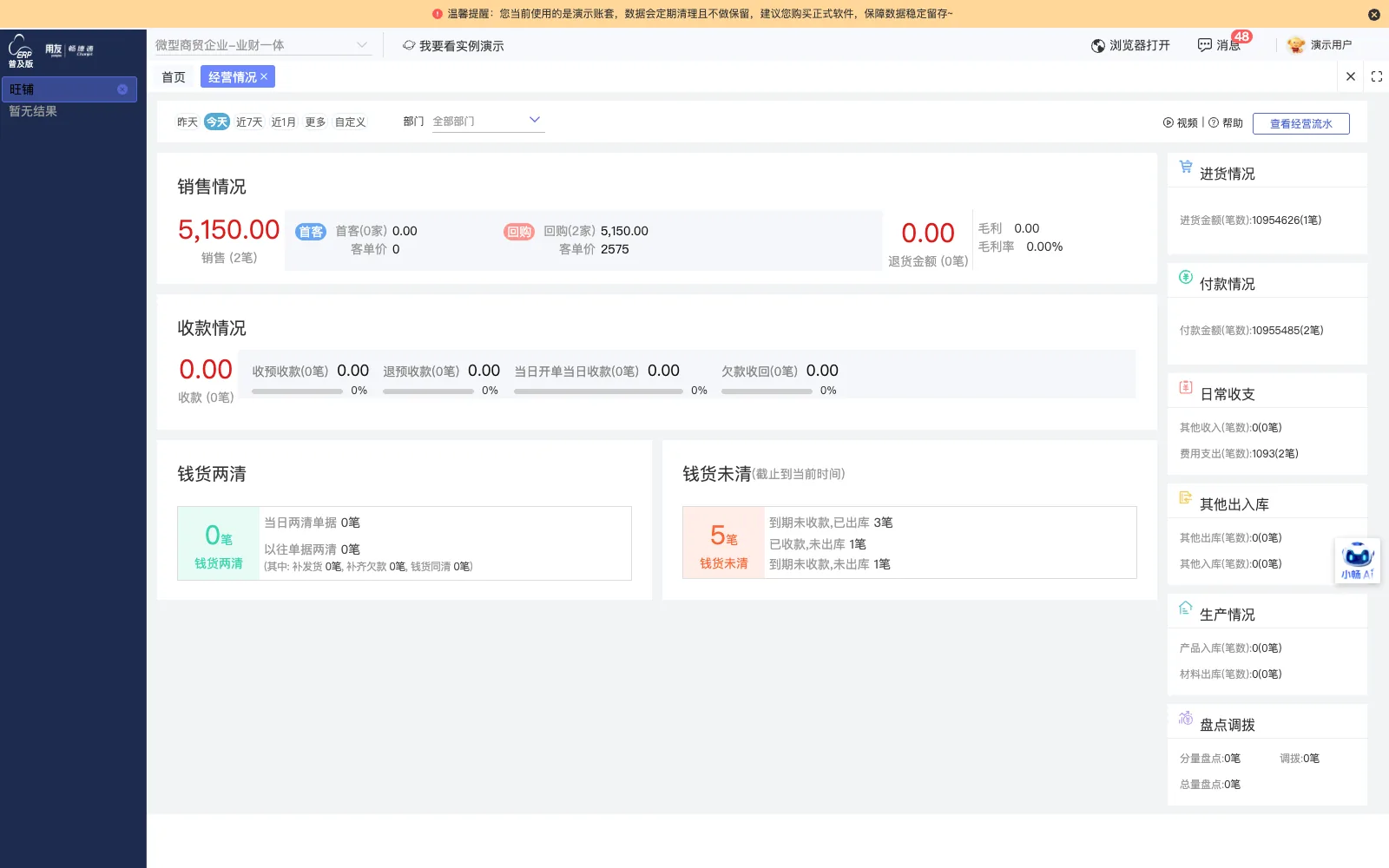Expand the 全部部门 department dropdown
The width and height of the screenshot is (1389, 868).
[488, 122]
